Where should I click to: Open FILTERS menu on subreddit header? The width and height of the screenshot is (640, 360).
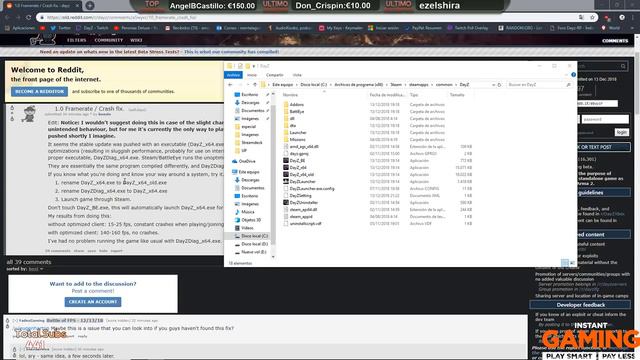coord(77,40)
